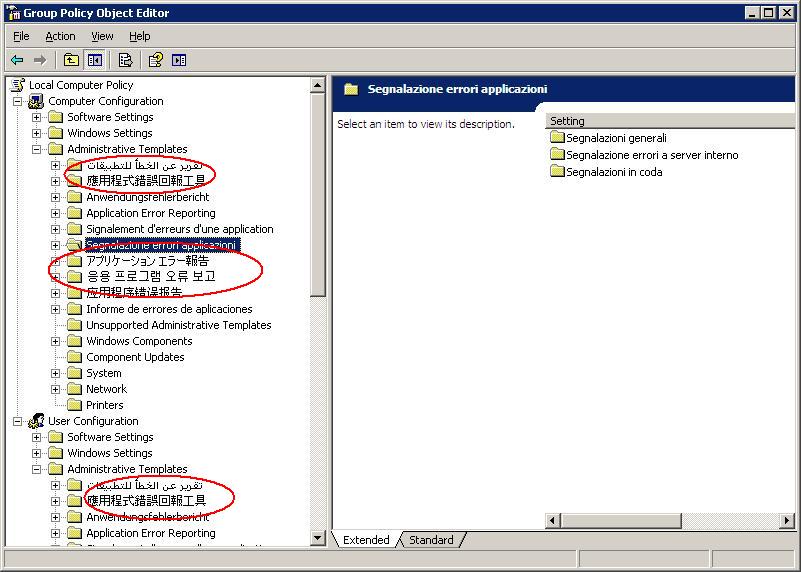This screenshot has height=572, width=801.
Task: Select Anwendungsfehlerbericht under Computer Configuration
Action: [x=148, y=197]
